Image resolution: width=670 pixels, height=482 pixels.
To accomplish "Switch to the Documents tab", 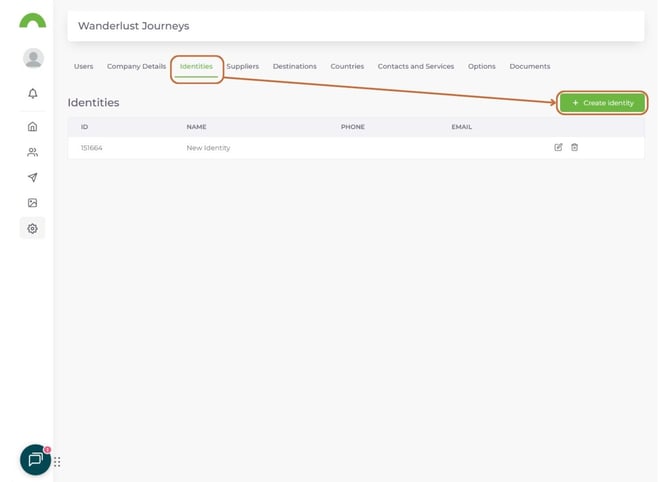I will click(x=529, y=66).
